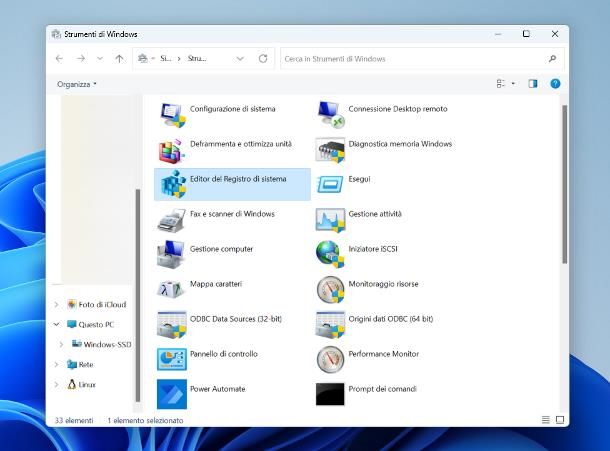Click the Si... breadcrumb segment
The width and height of the screenshot is (610, 451).
point(166,58)
